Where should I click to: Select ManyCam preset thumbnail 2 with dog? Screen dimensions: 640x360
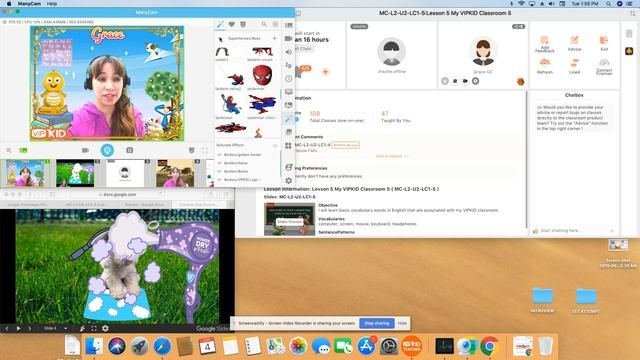pos(75,173)
